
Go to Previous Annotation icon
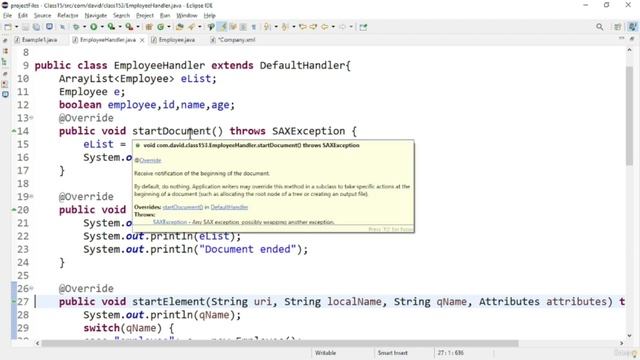pos(285,27)
